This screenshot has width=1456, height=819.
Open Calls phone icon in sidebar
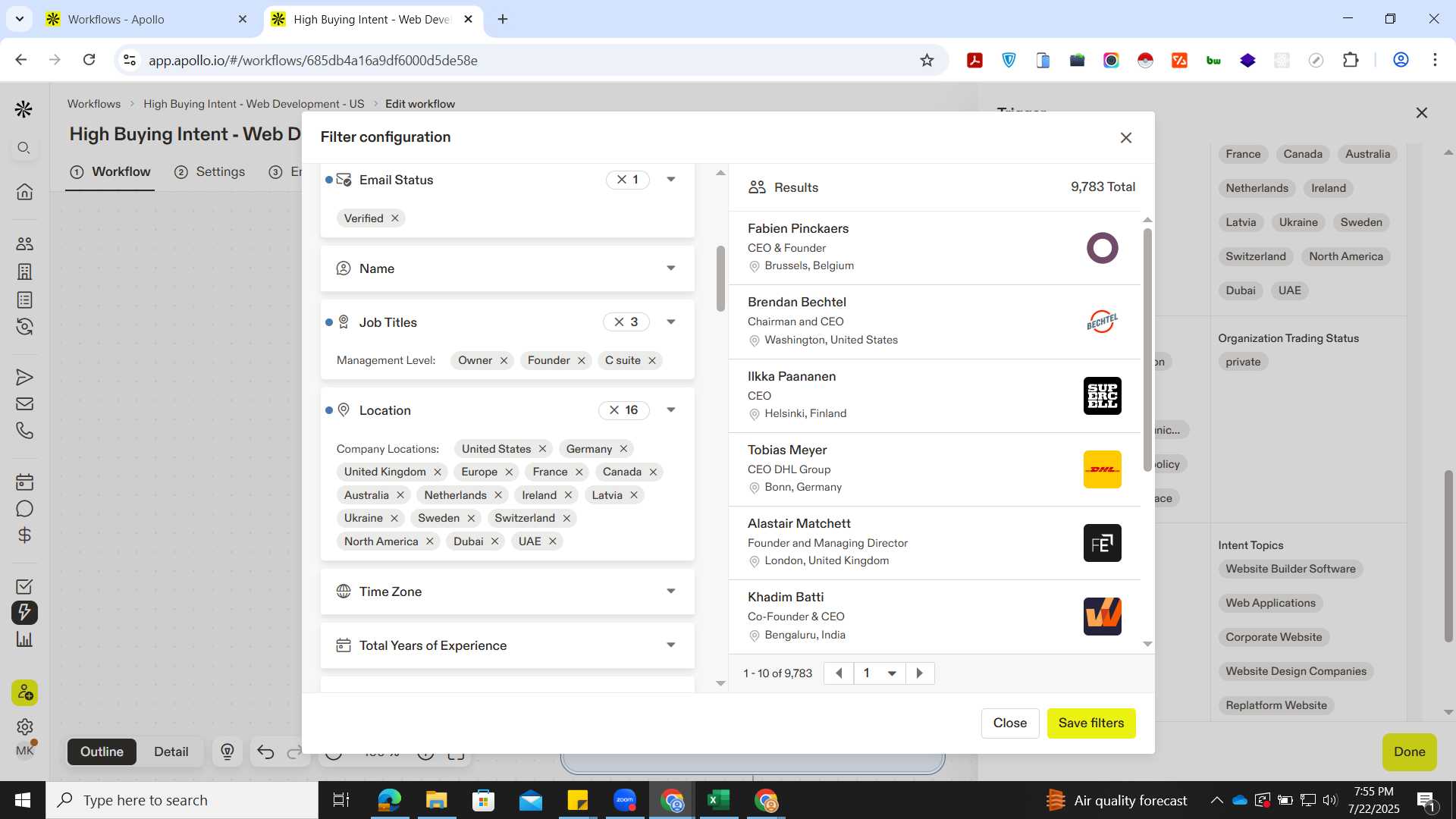pyautogui.click(x=24, y=431)
